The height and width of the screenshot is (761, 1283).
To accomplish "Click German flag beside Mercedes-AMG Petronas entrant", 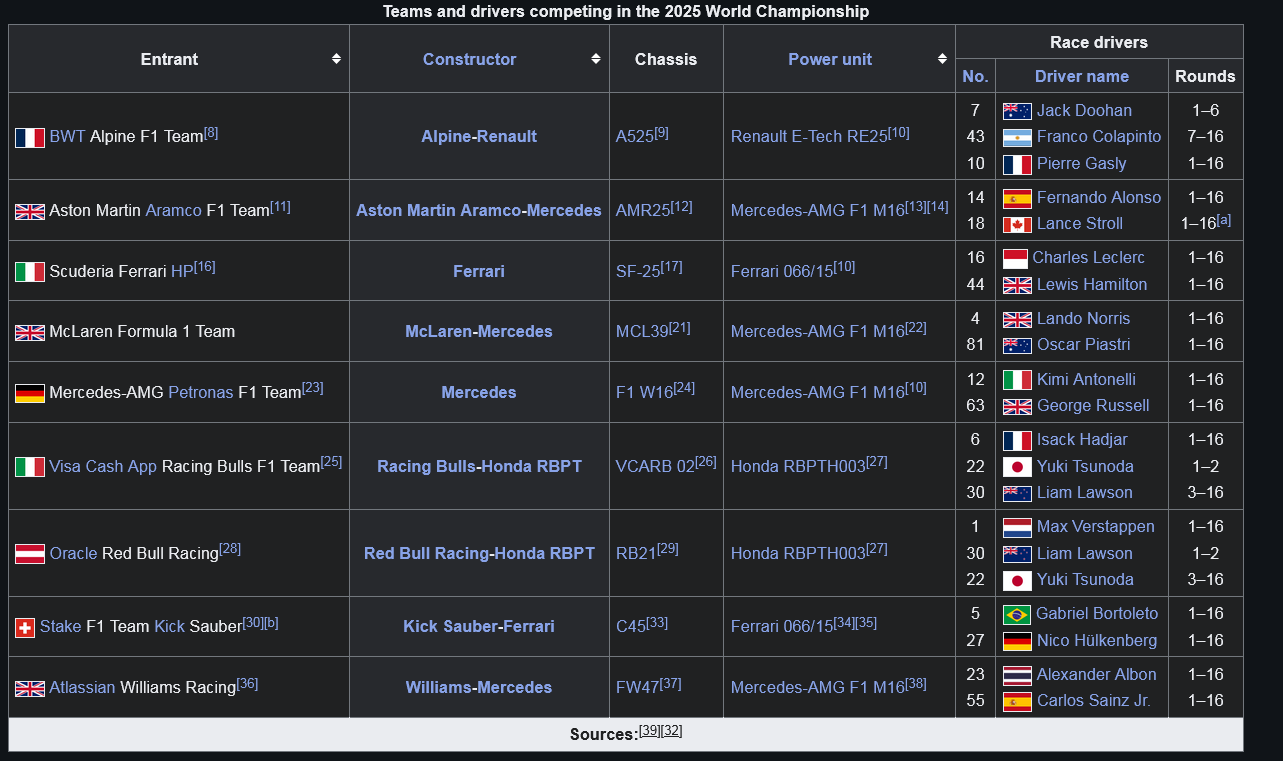I will [x=30, y=393].
